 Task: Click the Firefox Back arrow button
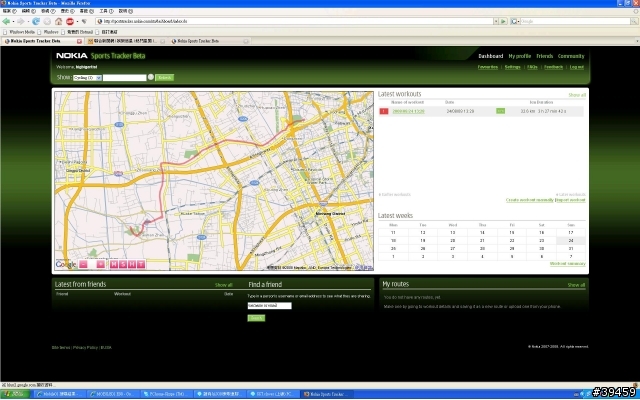pos(6,21)
